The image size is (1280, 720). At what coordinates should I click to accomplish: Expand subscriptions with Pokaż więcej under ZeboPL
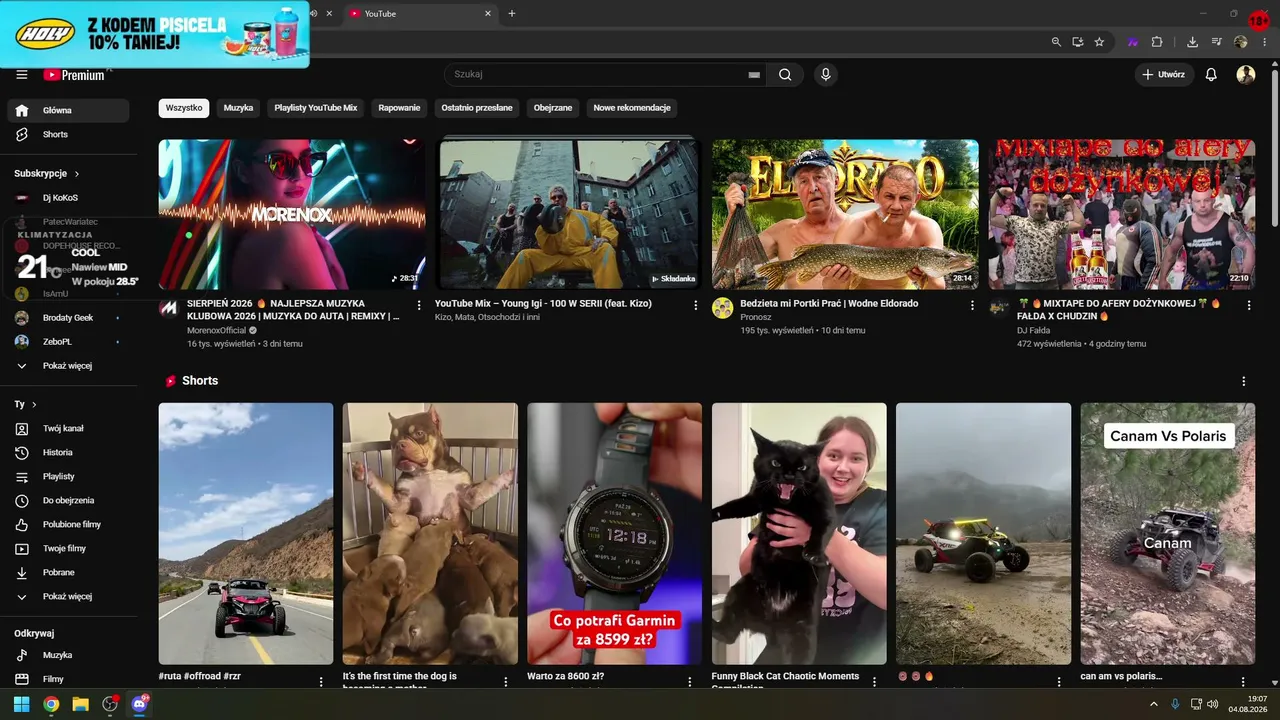[68, 366]
